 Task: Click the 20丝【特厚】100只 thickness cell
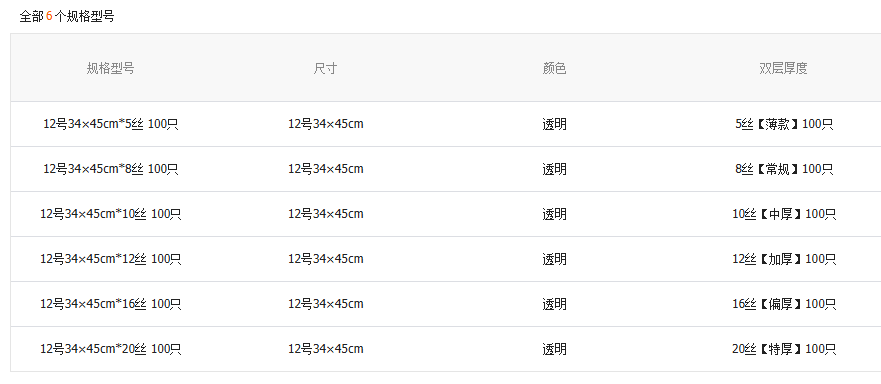pyautogui.click(x=784, y=349)
